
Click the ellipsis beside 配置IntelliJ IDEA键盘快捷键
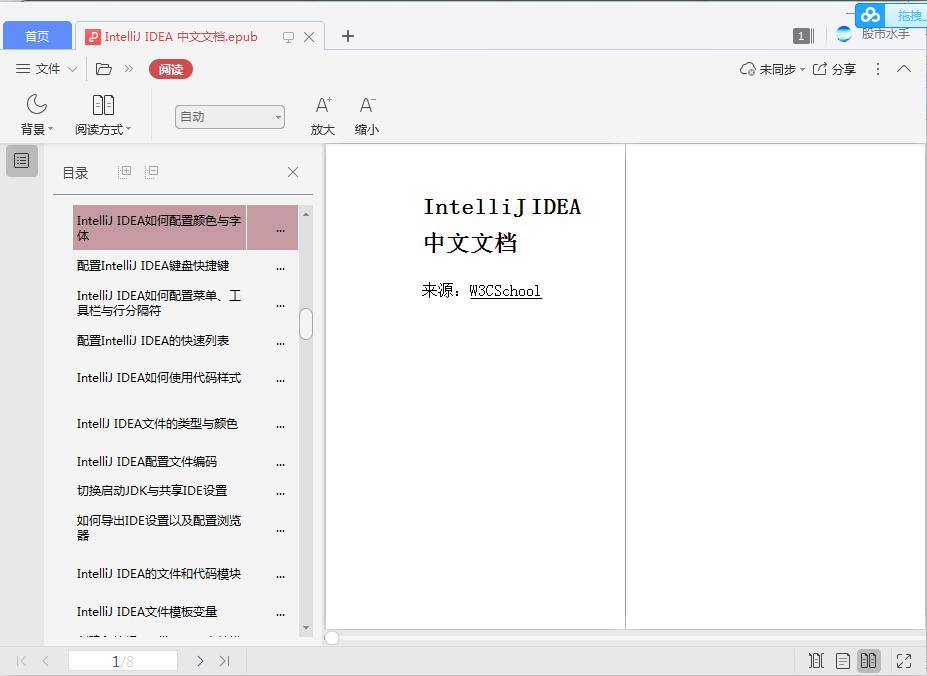[280, 267]
